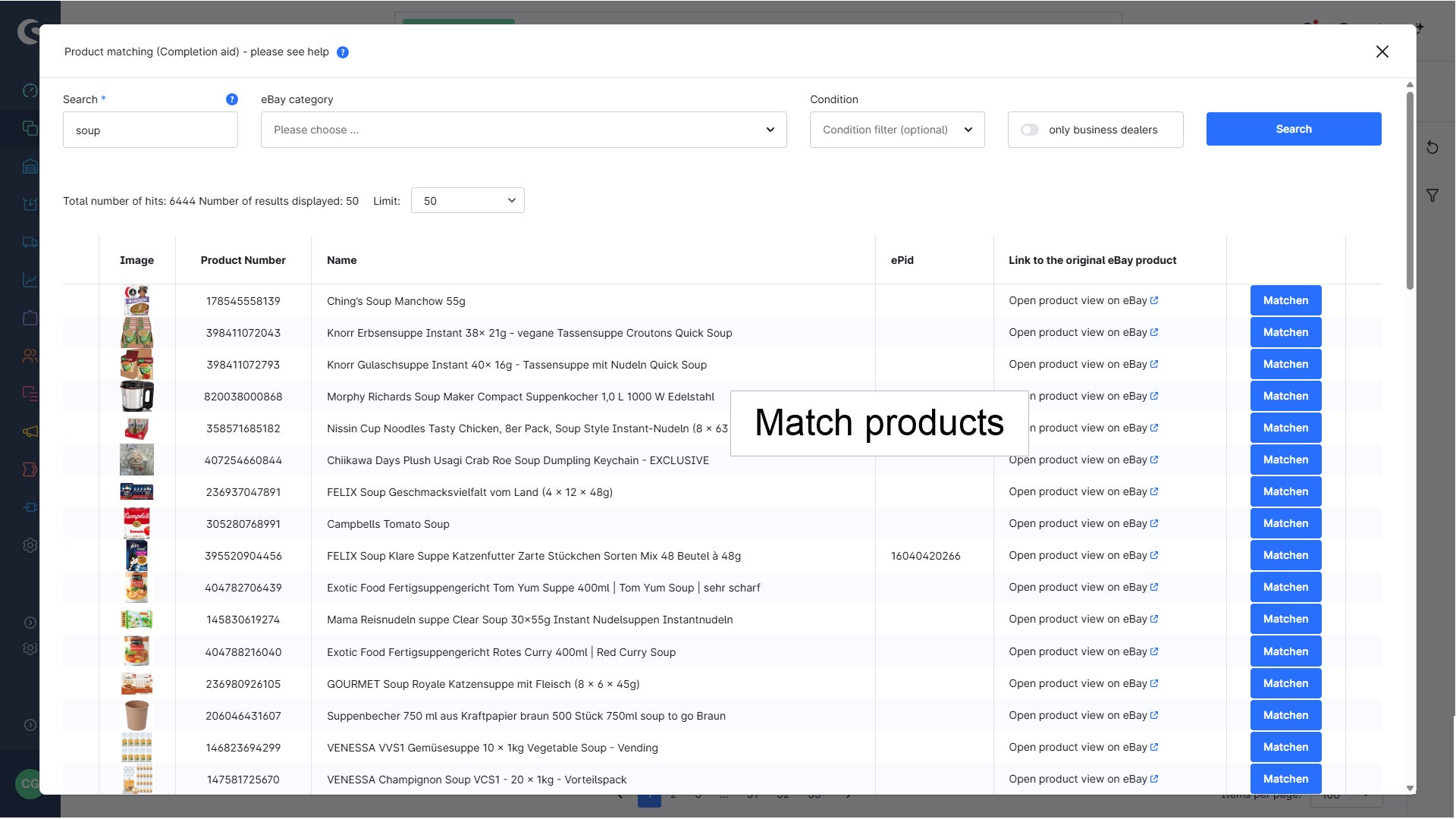Click the soup search input field

150,130
